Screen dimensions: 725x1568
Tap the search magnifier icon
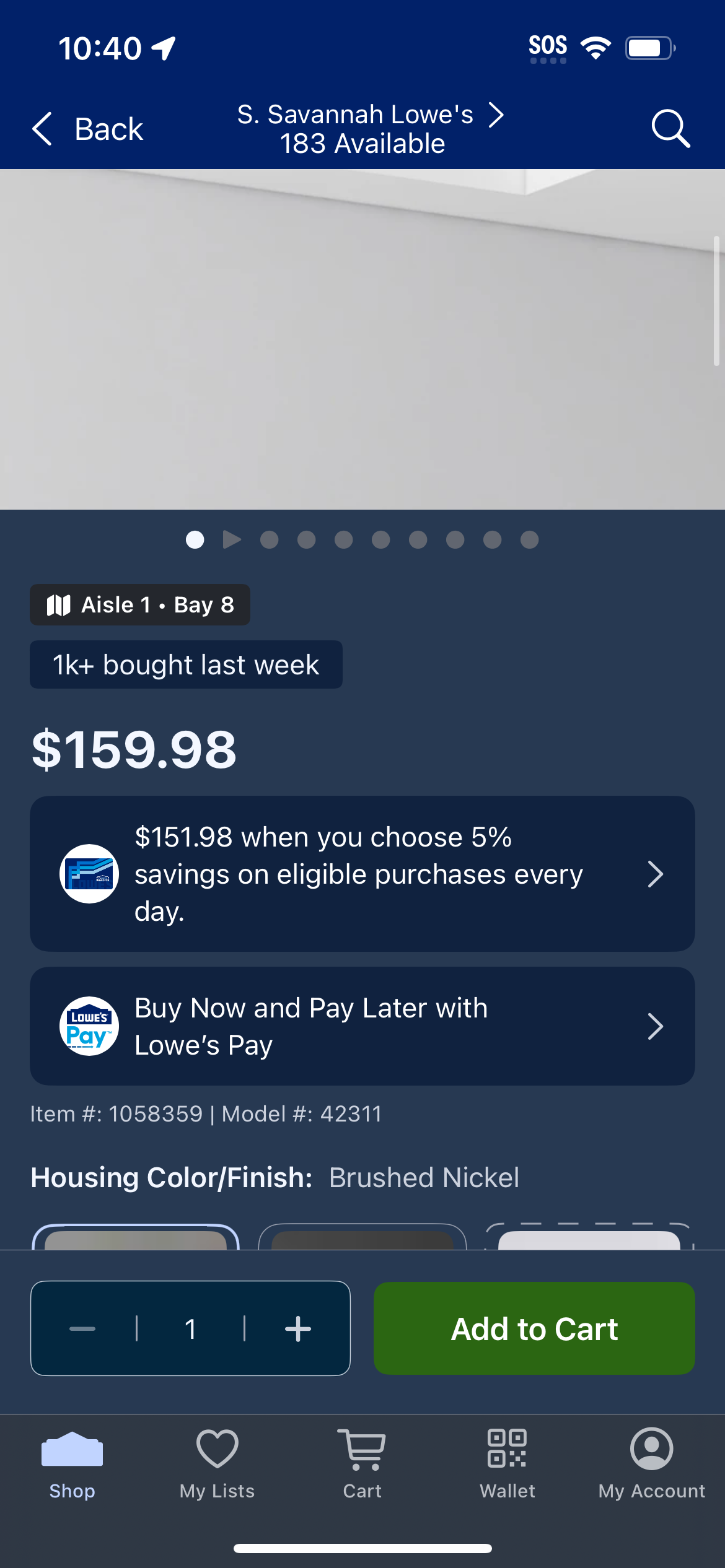pyautogui.click(x=670, y=129)
